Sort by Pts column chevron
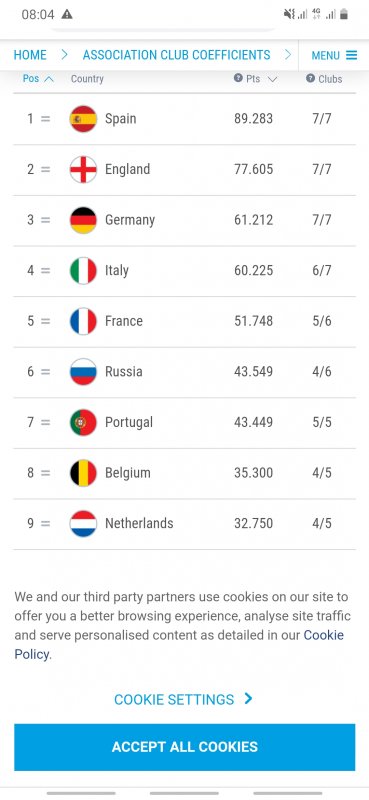This screenshot has width=369, height=800. [272, 79]
